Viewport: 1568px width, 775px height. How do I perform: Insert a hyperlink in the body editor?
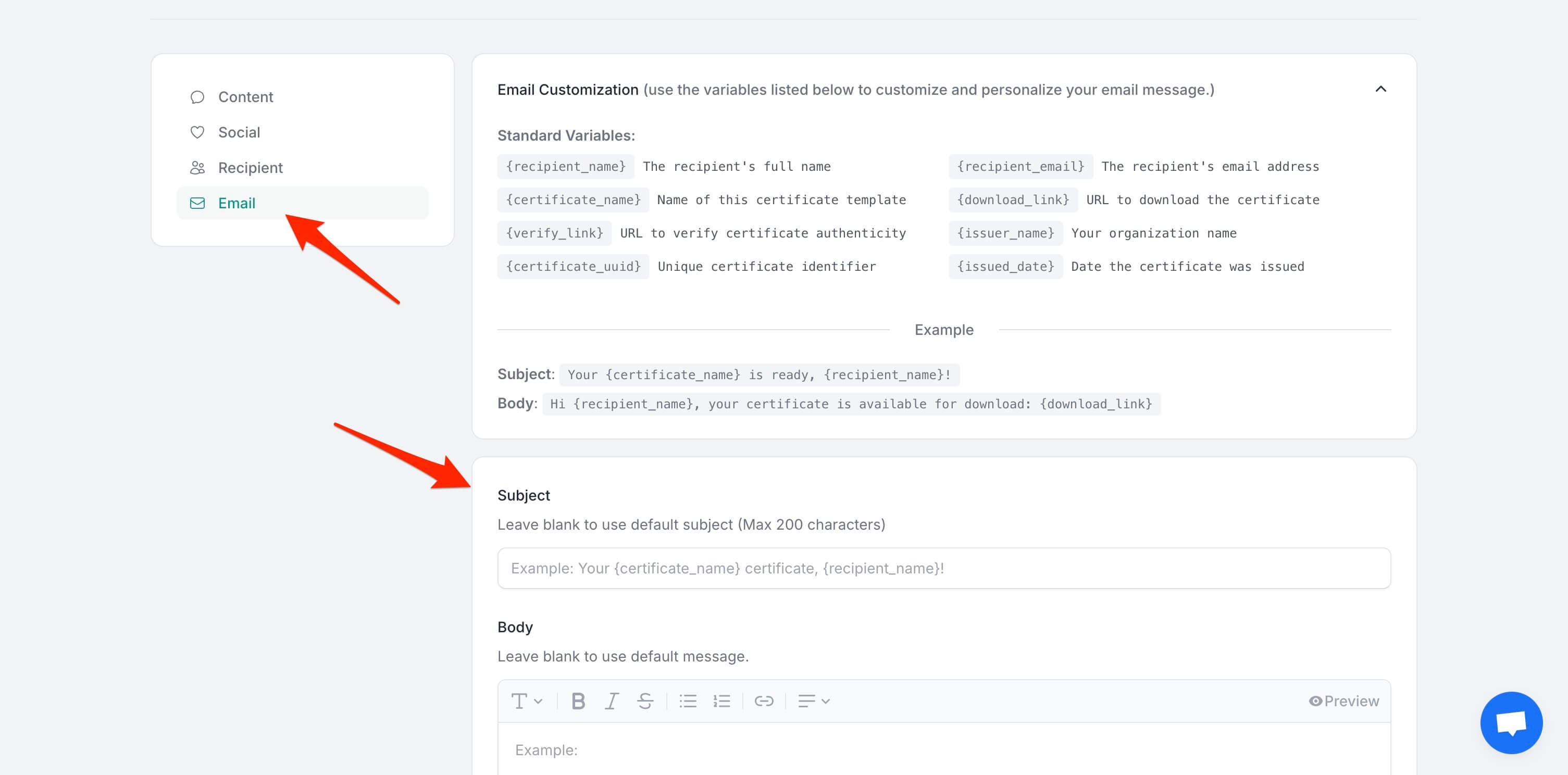coord(764,701)
